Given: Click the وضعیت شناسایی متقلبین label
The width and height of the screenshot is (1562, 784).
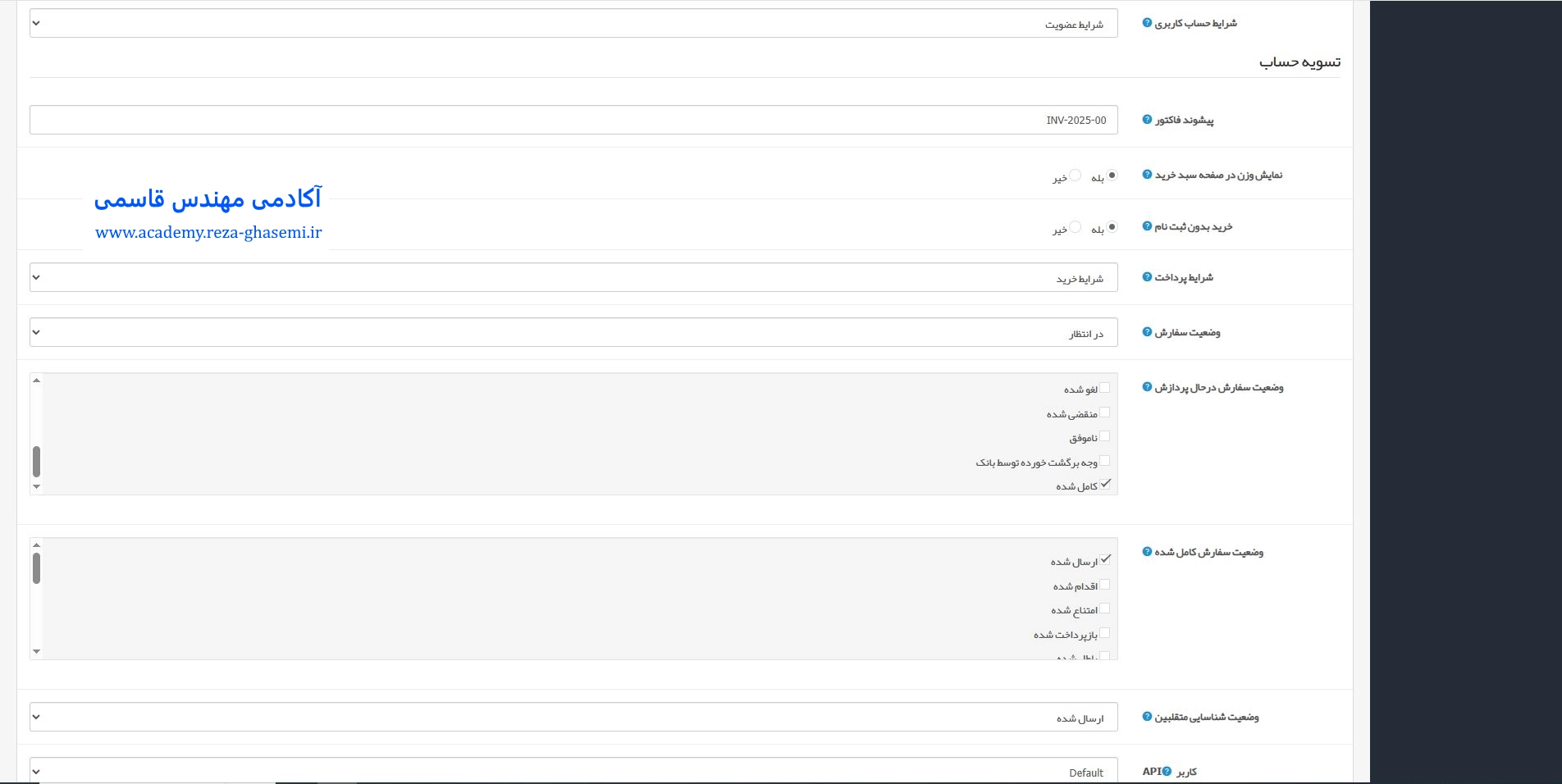Looking at the screenshot, I should 1207,717.
